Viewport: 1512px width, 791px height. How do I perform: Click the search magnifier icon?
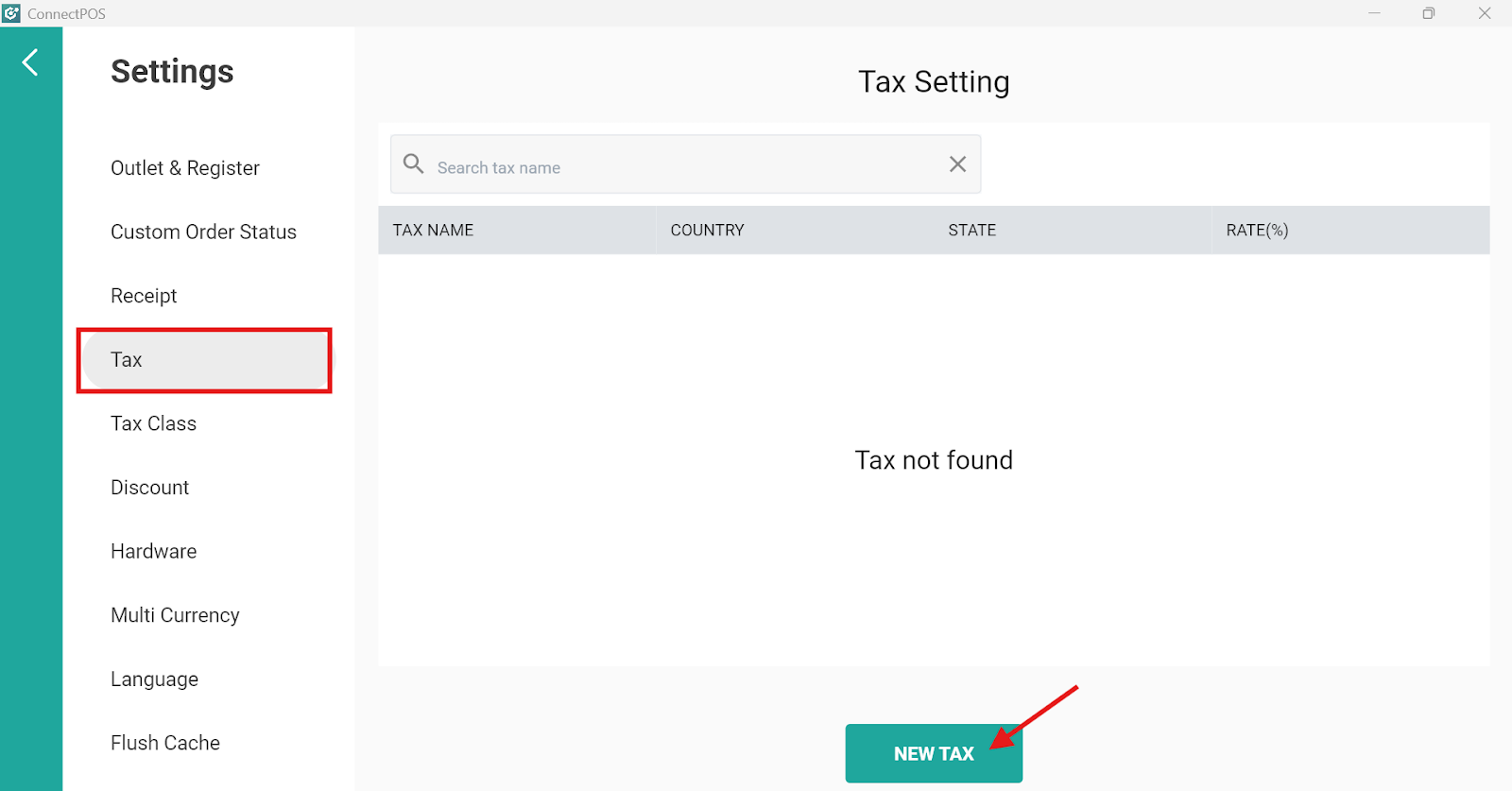tap(413, 163)
